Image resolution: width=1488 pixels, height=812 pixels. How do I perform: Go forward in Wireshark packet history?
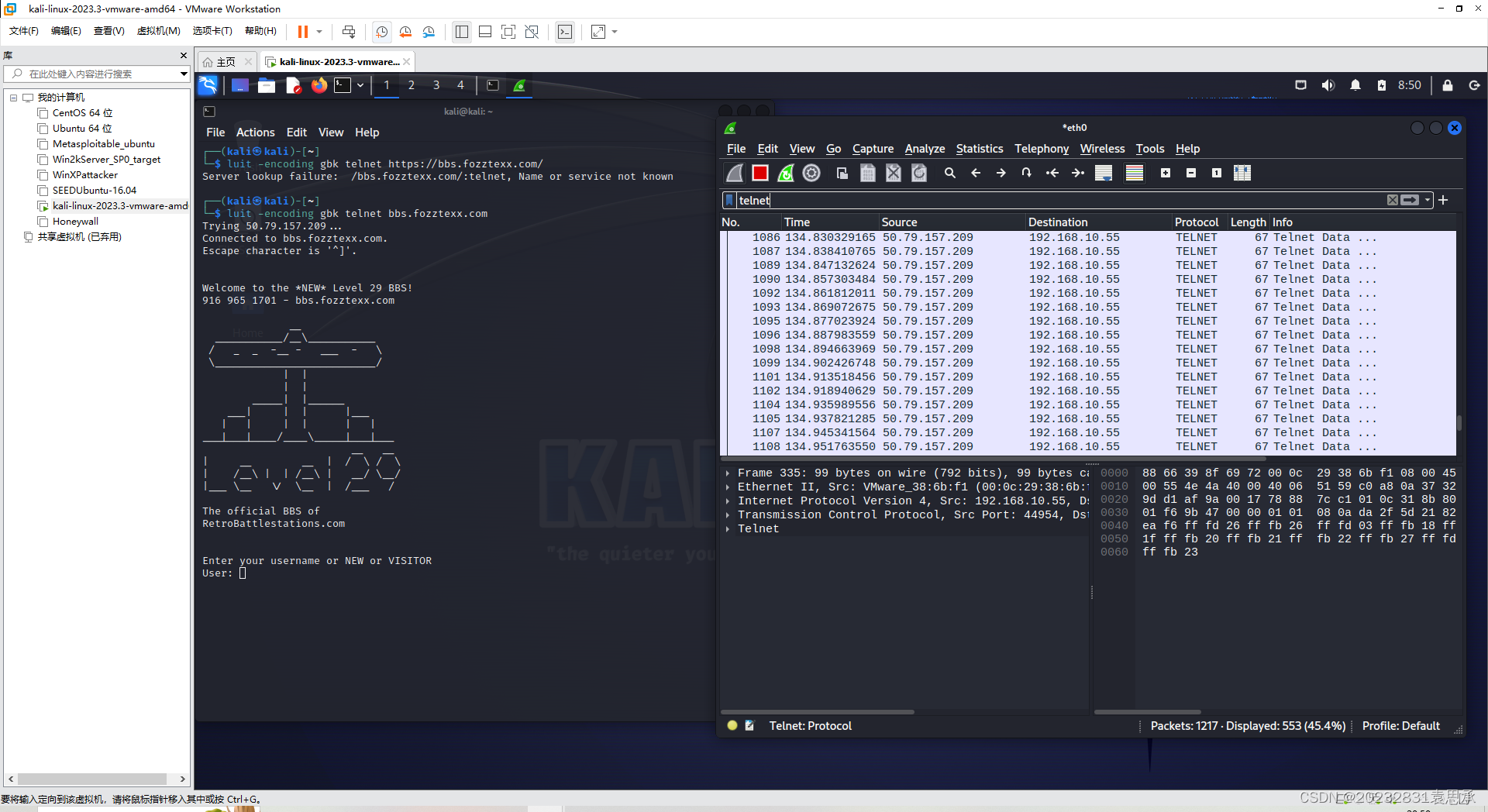1001,173
